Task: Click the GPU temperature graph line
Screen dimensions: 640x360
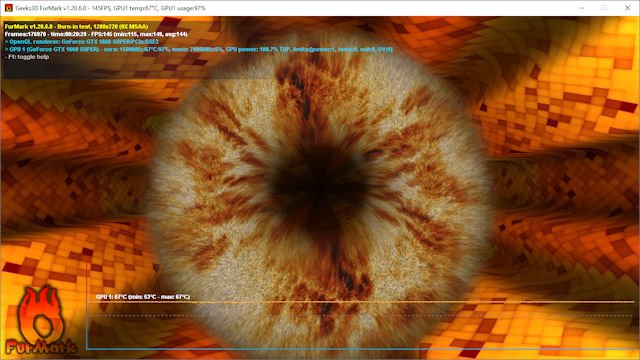Action: click(361, 302)
